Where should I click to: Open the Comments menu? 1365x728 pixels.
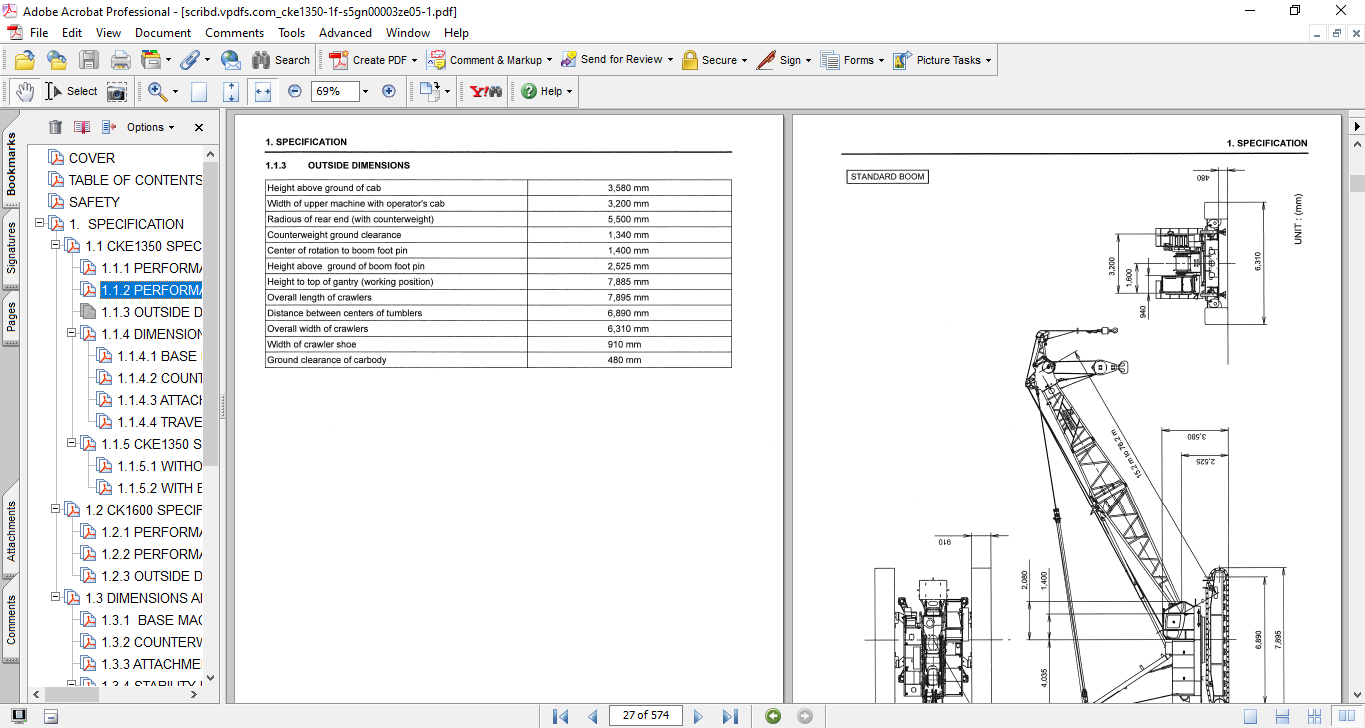tap(234, 33)
